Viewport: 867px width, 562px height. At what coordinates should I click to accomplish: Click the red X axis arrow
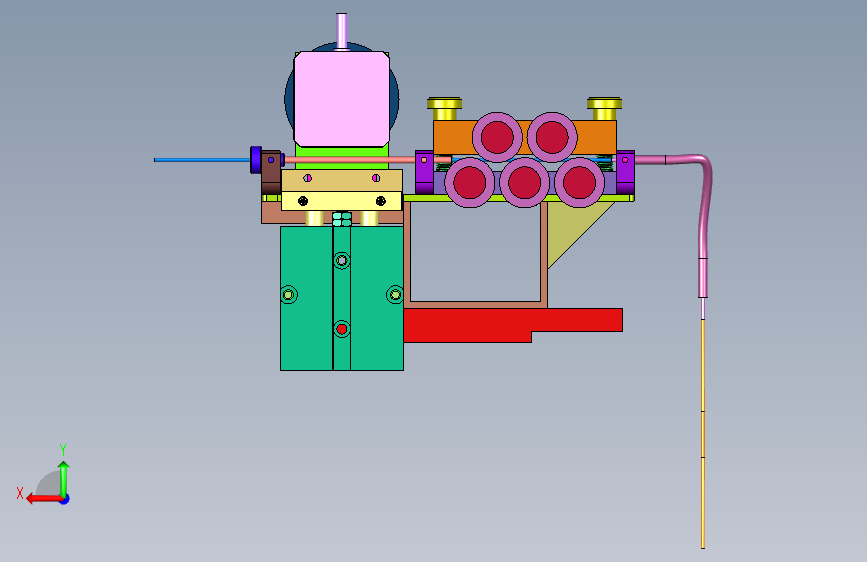pos(44,499)
